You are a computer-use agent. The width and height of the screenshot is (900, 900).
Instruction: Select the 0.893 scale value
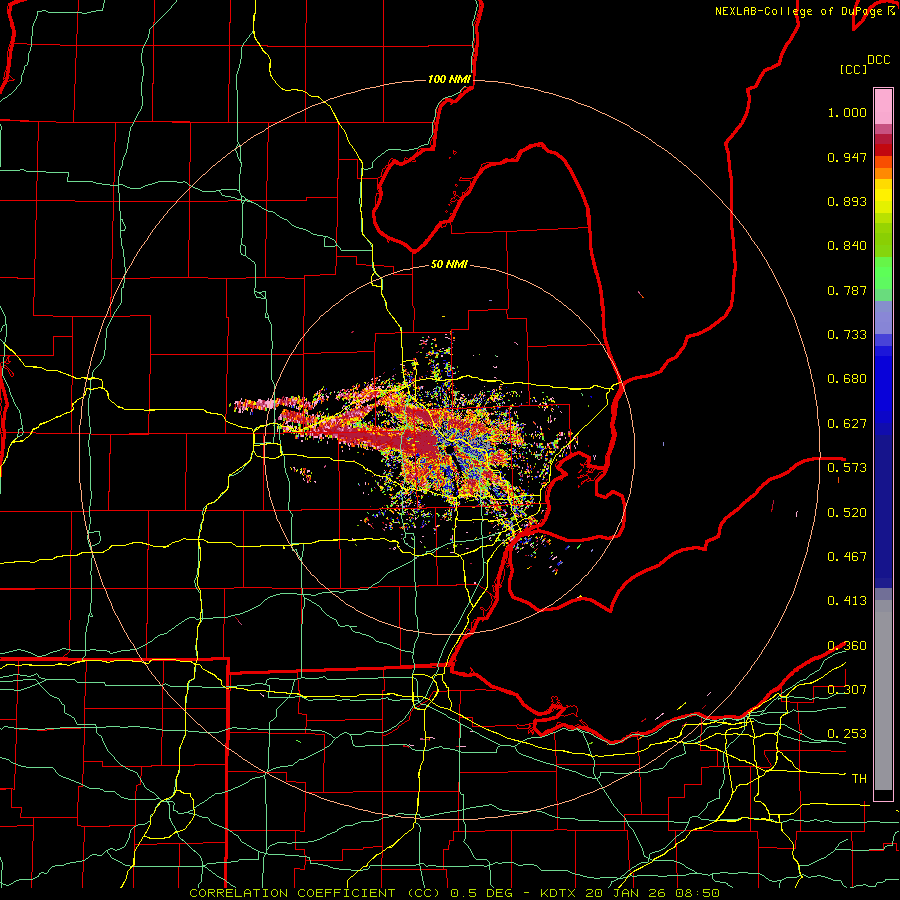coord(847,201)
